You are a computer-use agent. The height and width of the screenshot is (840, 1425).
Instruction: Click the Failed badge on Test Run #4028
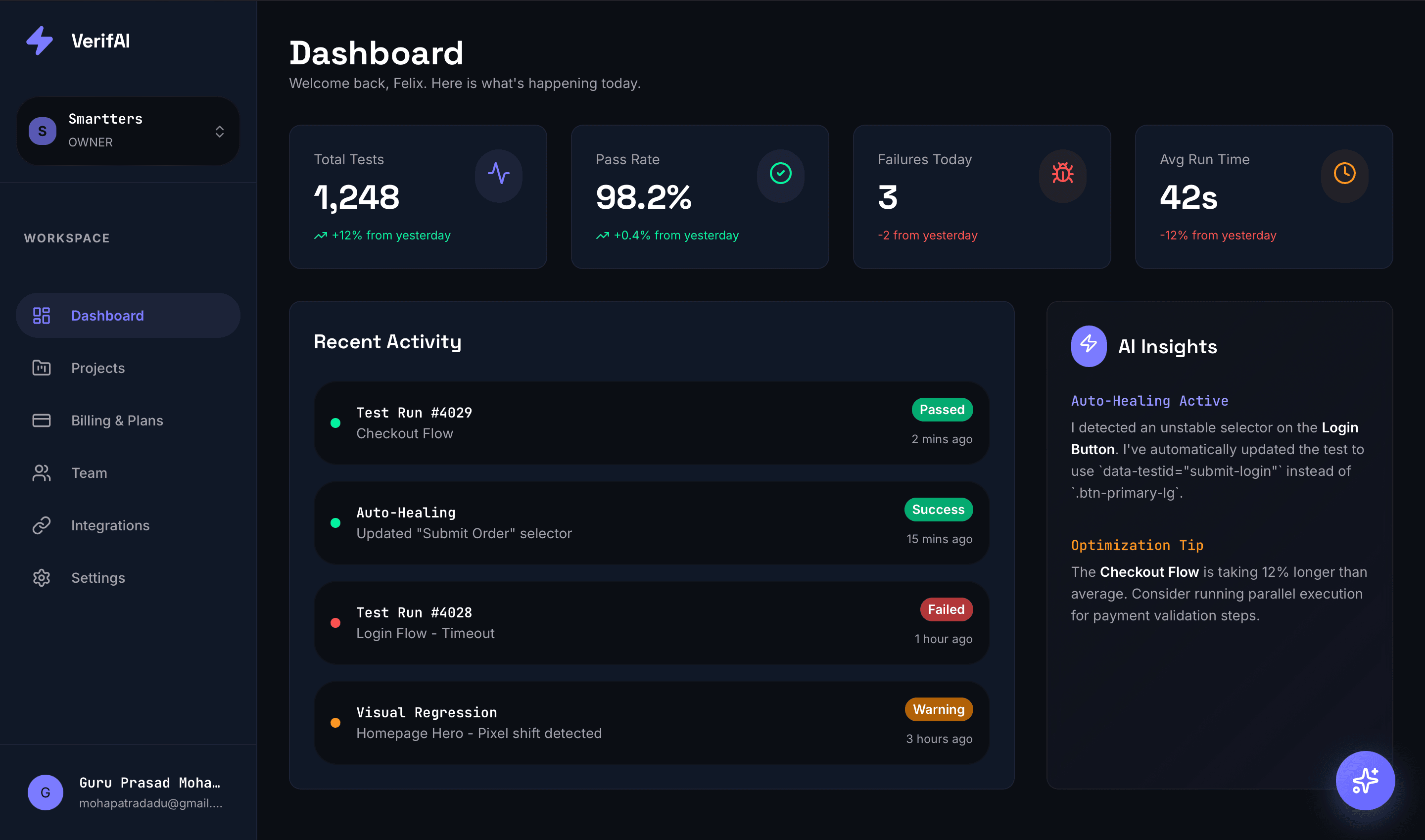click(x=946, y=609)
